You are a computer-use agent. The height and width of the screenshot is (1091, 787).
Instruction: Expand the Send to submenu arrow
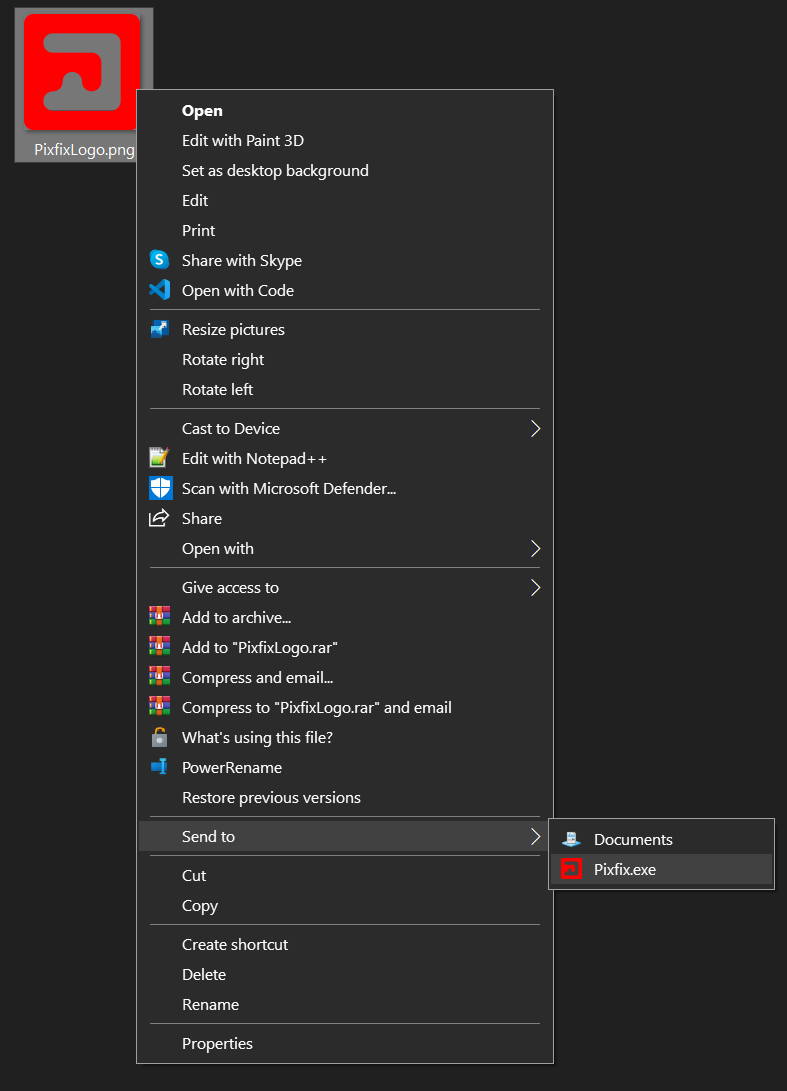(535, 836)
